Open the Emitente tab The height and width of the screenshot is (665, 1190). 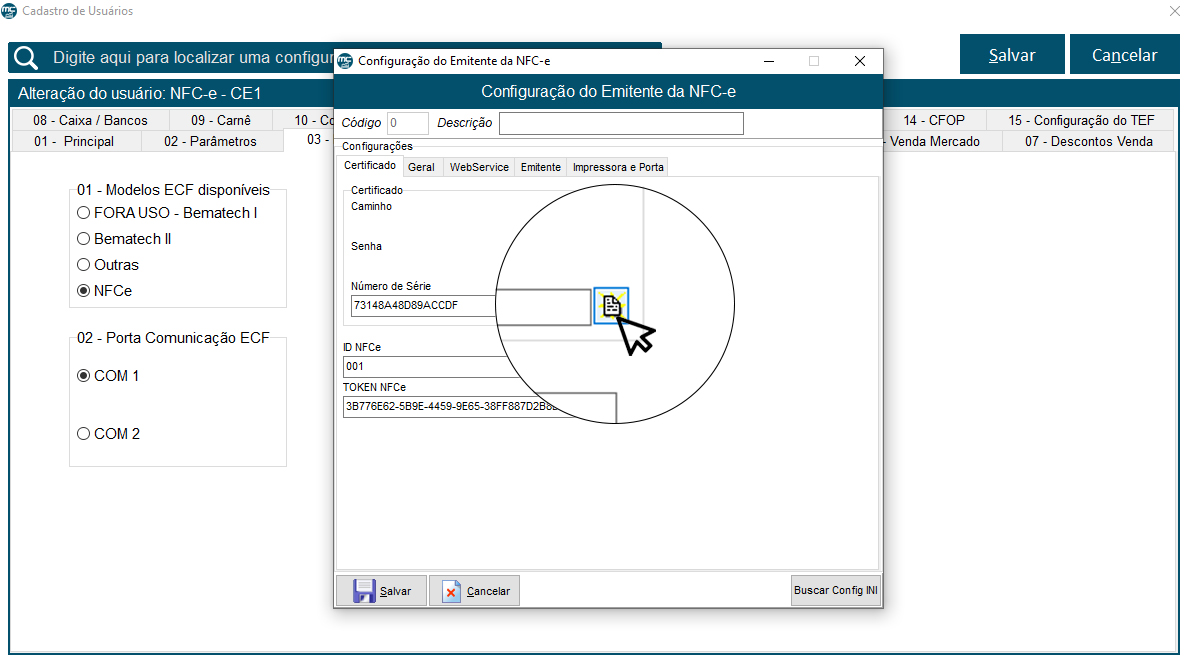click(x=540, y=167)
